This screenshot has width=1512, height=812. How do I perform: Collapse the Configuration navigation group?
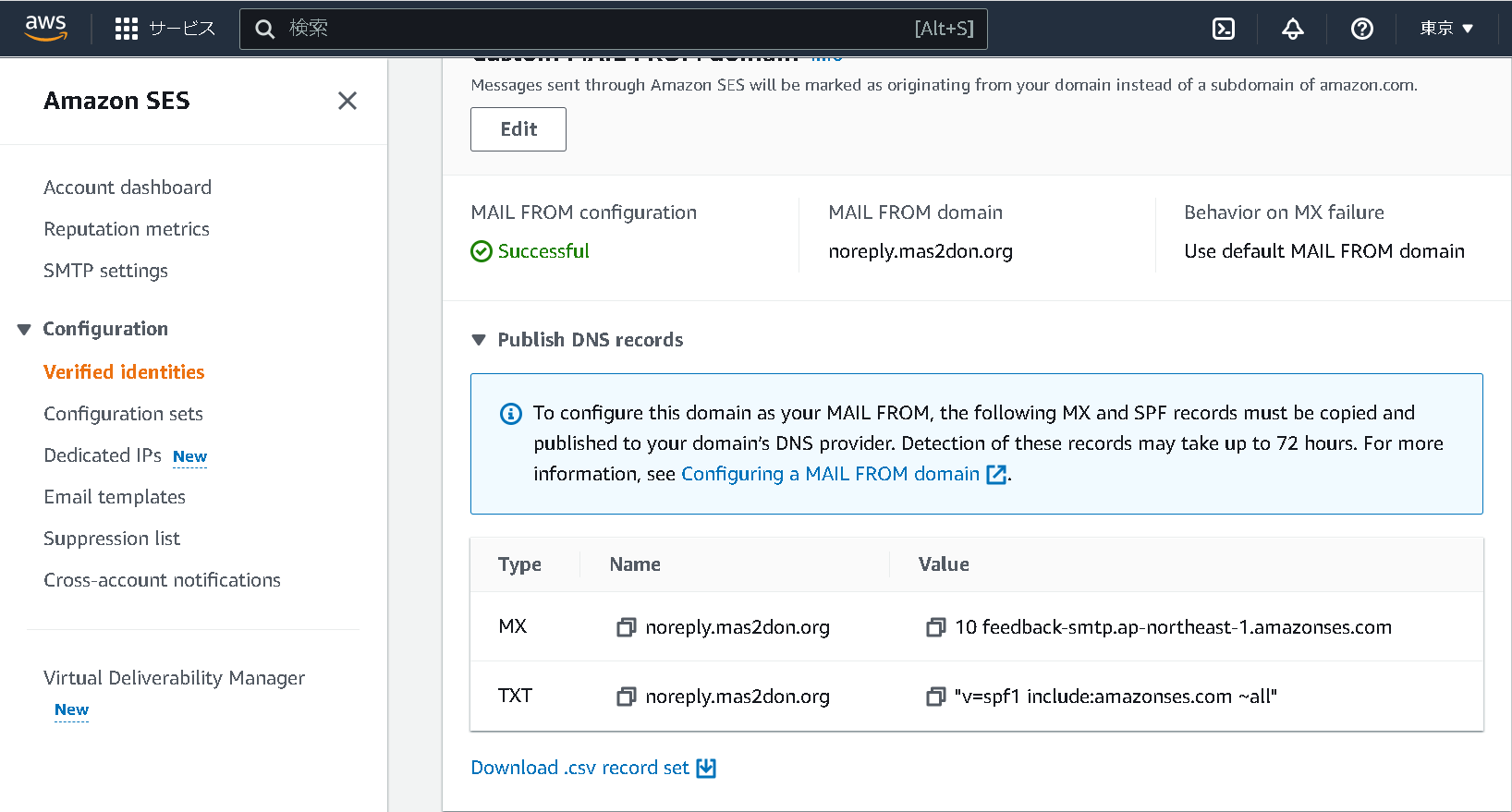point(24,329)
